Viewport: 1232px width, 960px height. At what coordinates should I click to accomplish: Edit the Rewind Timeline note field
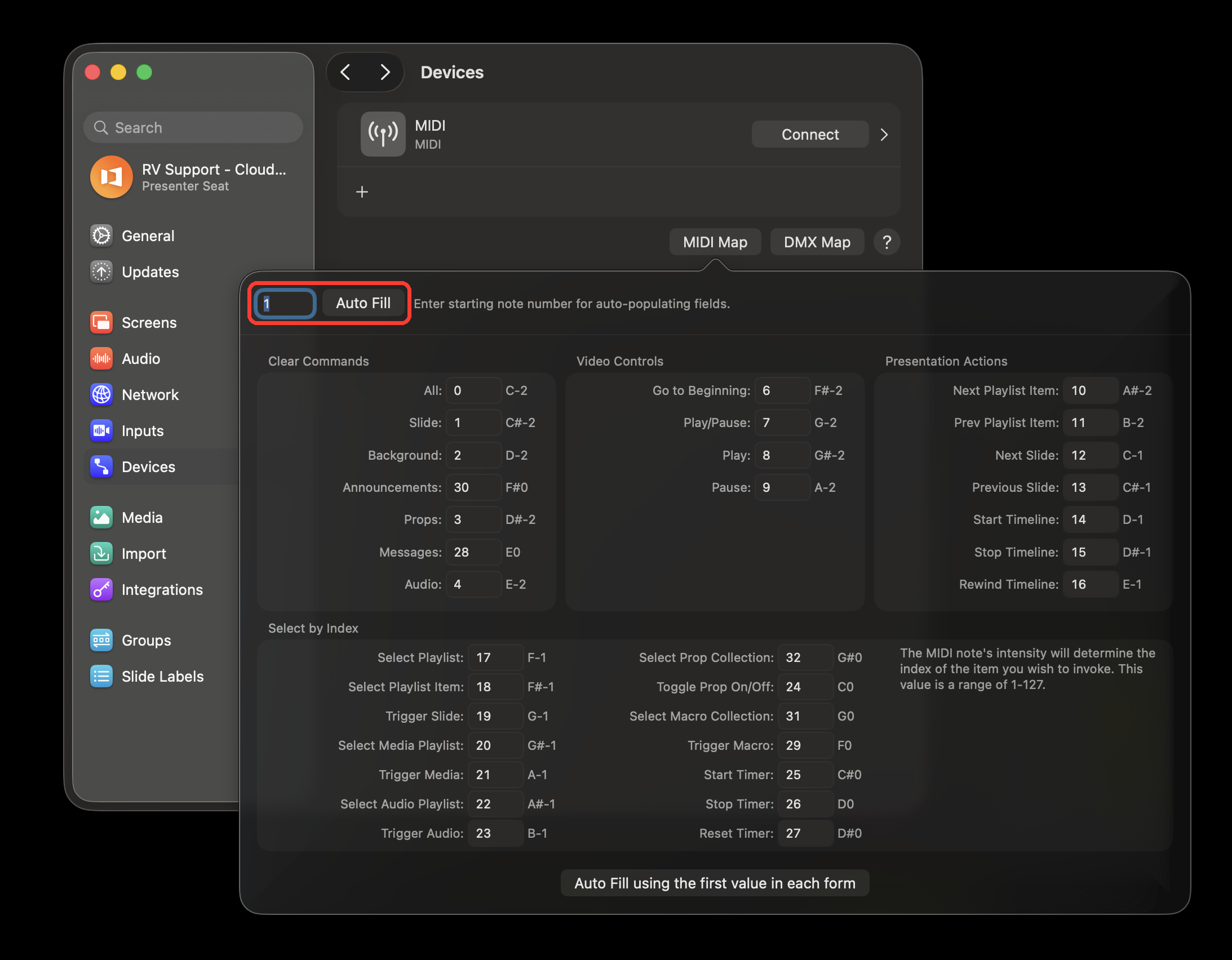pyautogui.click(x=1091, y=584)
